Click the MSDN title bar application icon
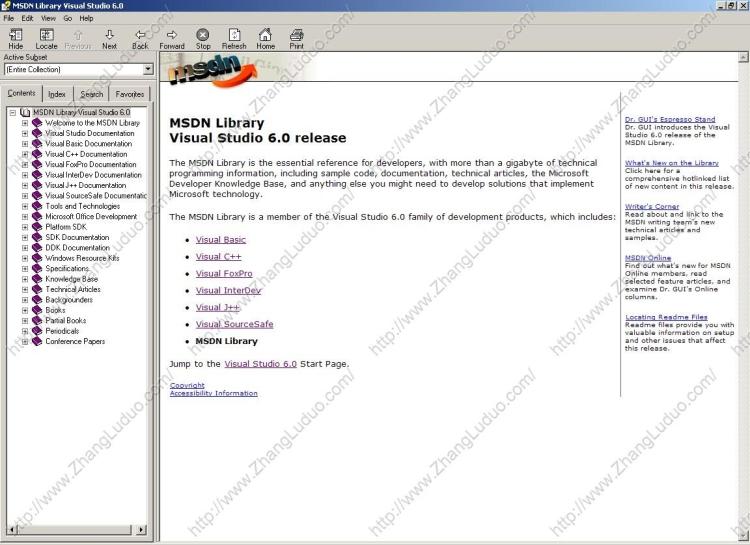750x545 pixels. [x=6, y=5]
